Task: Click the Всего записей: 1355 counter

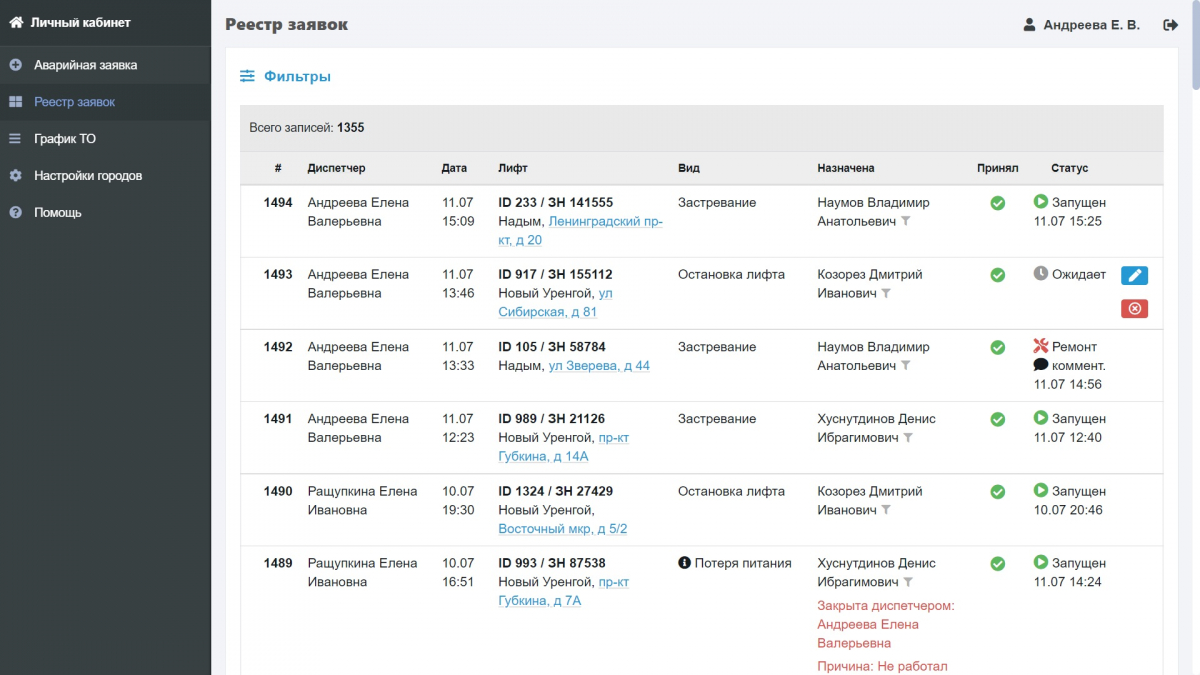Action: pos(307,128)
